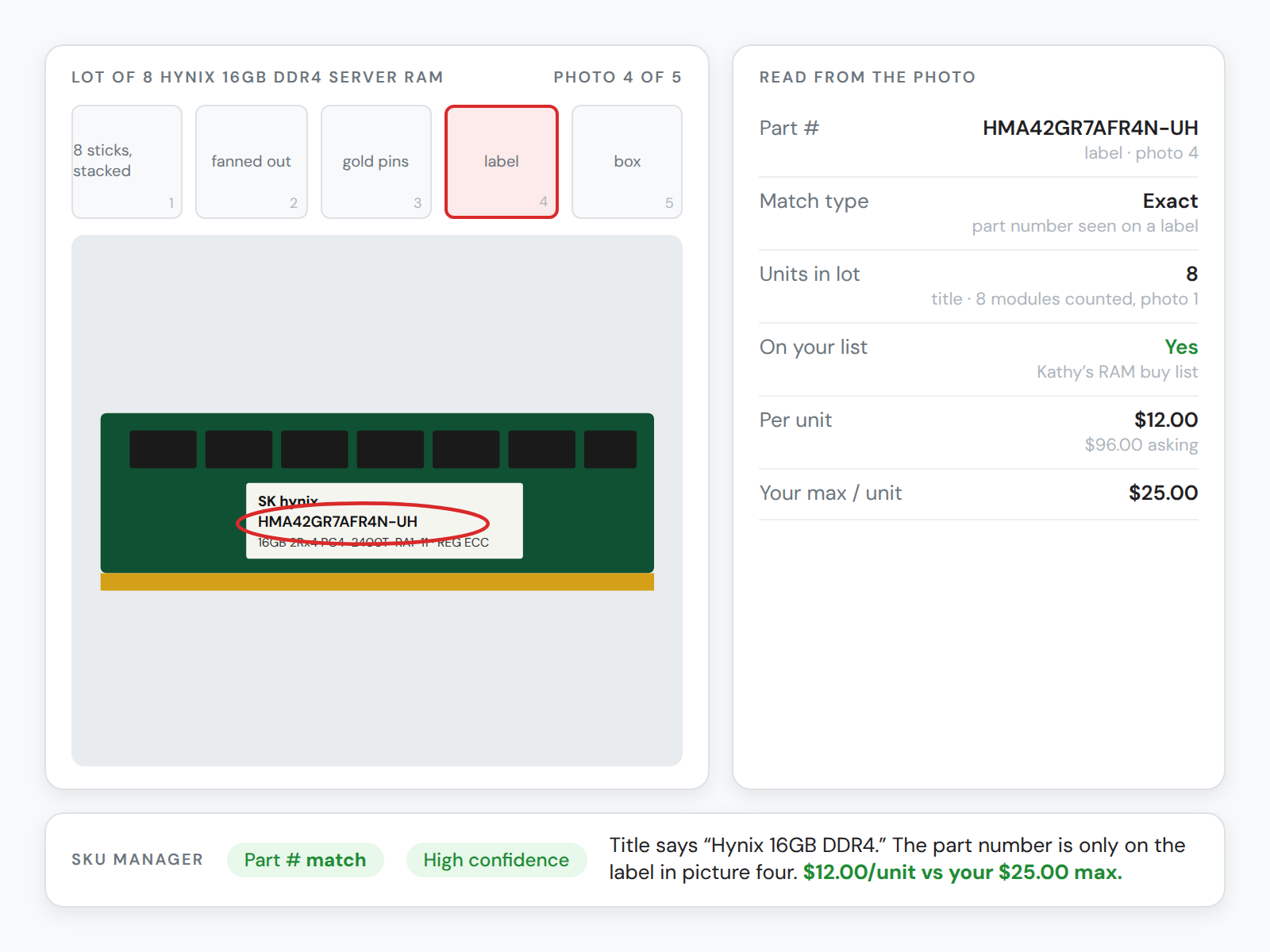The image size is (1270, 952).
Task: Click the part number on the RAM label photo
Action: click(337, 521)
